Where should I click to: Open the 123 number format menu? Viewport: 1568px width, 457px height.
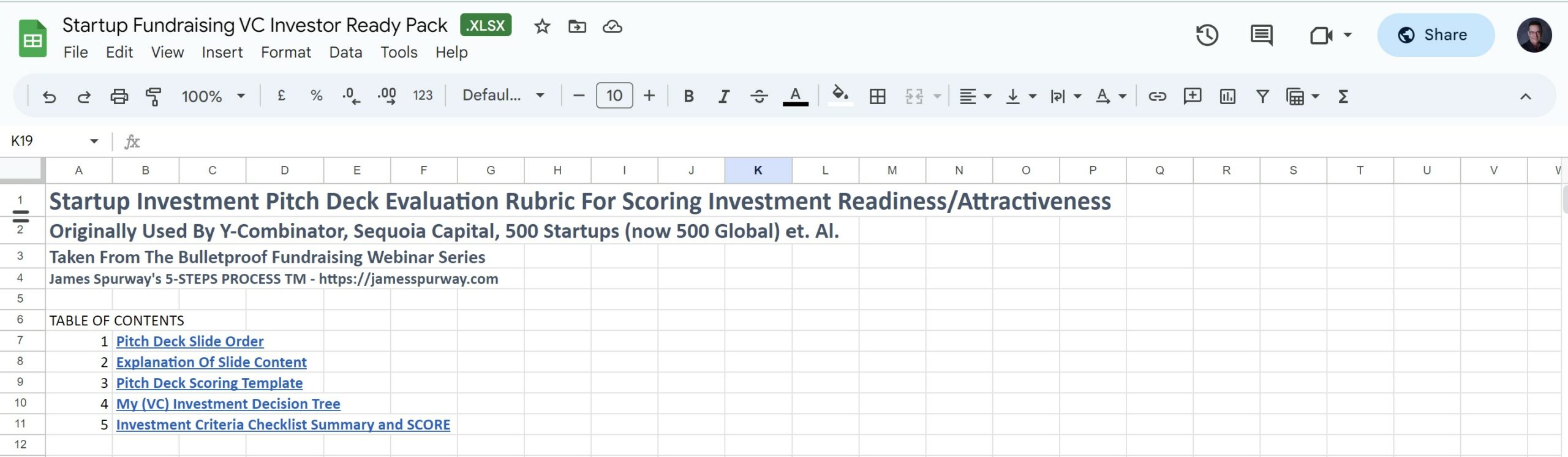coord(423,96)
